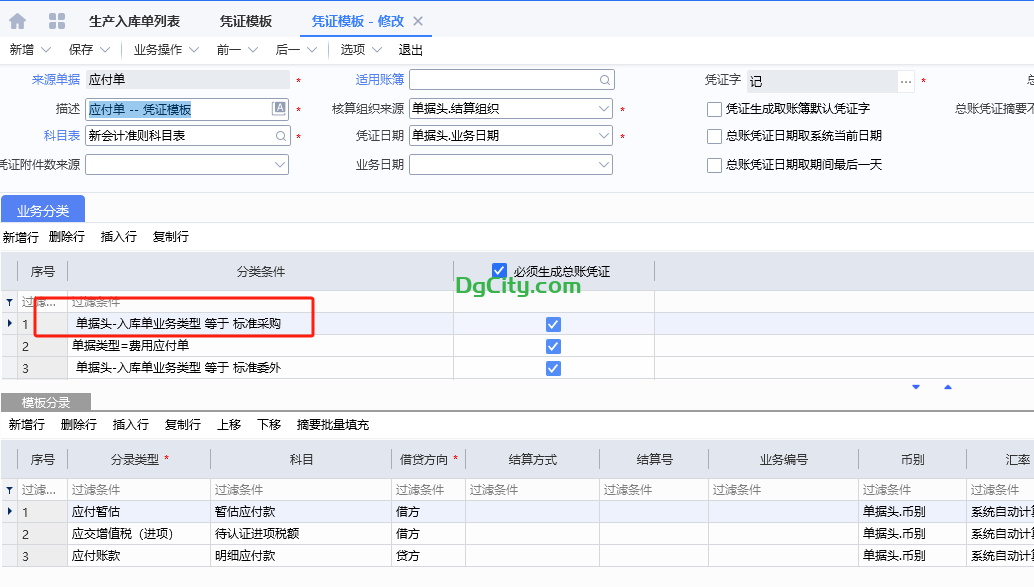Screen dimensions: 1034x587
Task: Open the 核算组织来源 dropdown
Action: coord(604,107)
